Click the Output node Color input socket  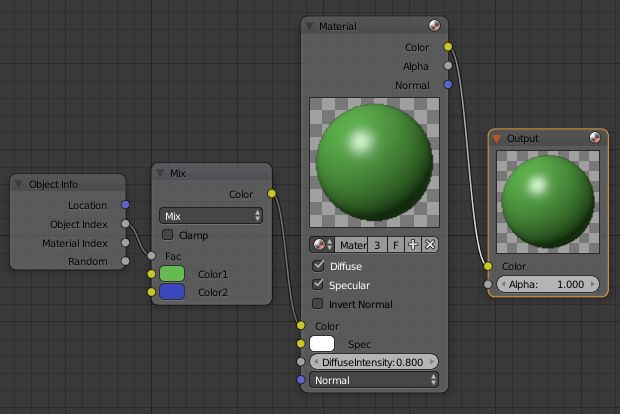(x=488, y=266)
